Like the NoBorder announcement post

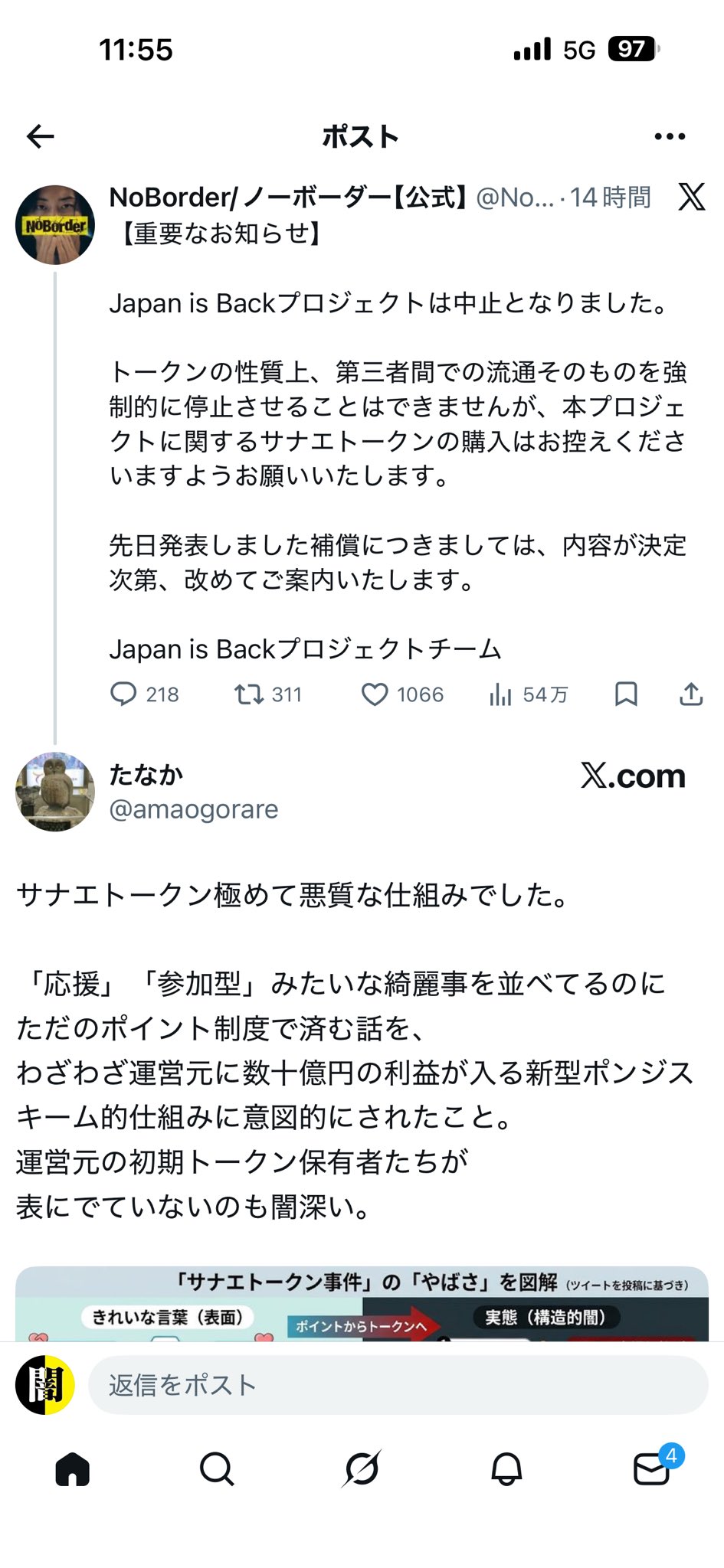pos(375,694)
